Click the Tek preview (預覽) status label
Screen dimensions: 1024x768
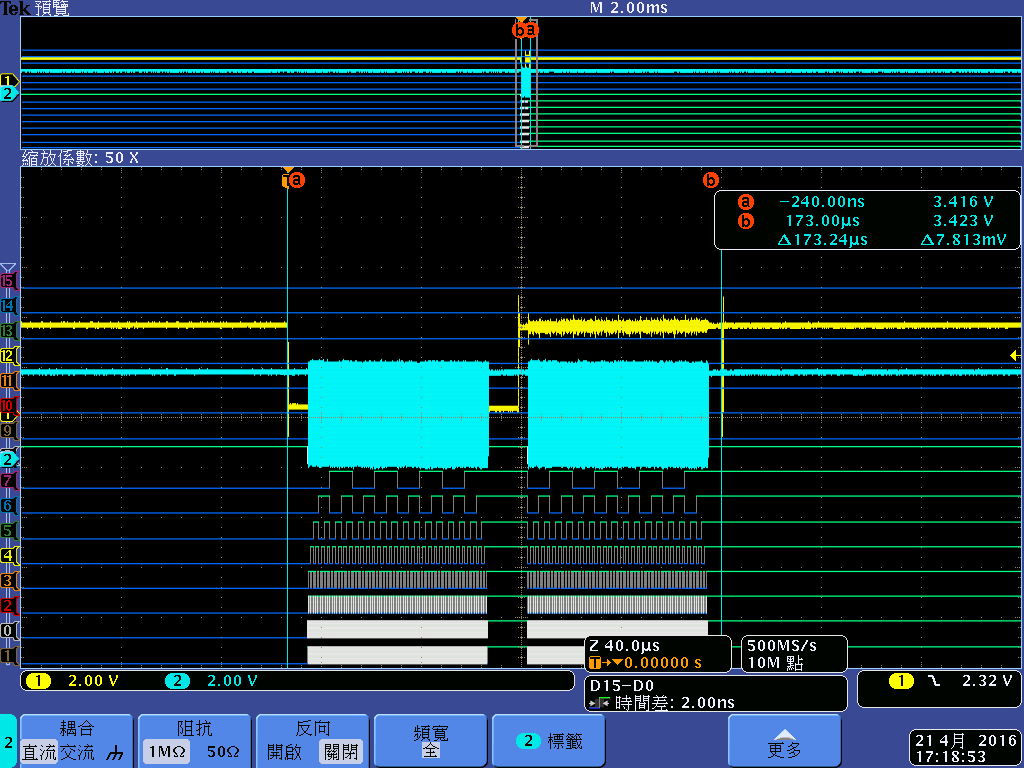click(35, 8)
